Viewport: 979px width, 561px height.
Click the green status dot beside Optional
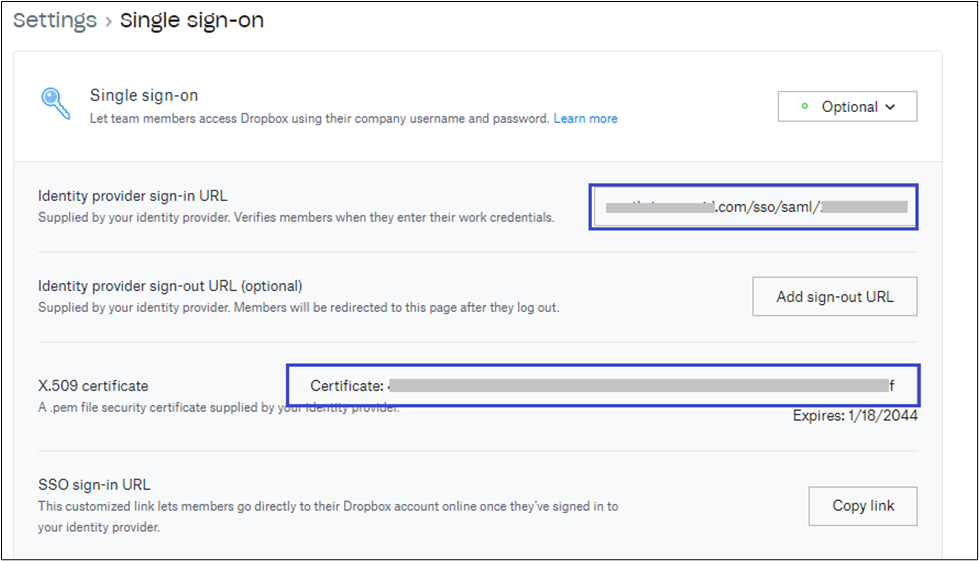[804, 107]
